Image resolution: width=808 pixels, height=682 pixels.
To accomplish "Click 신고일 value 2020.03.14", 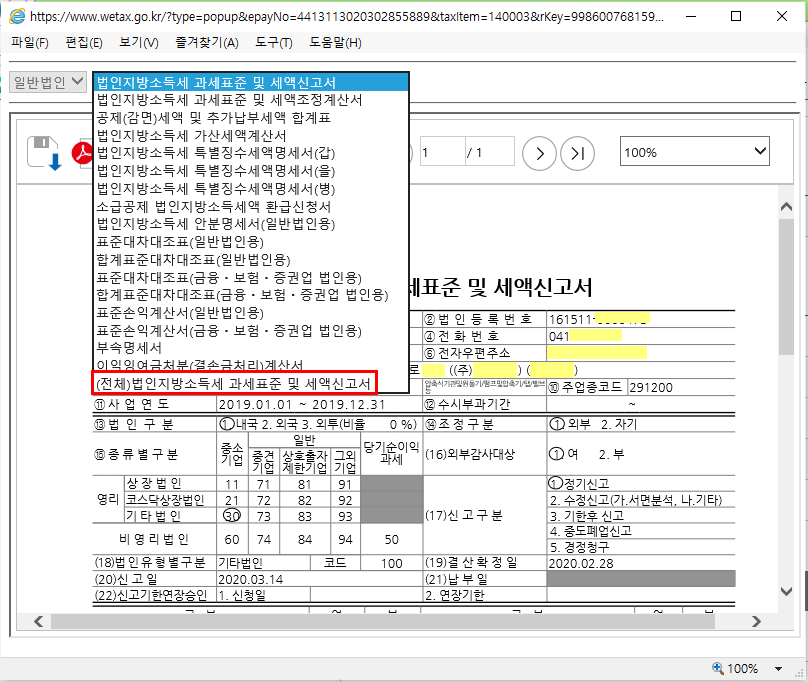I will click(251, 580).
